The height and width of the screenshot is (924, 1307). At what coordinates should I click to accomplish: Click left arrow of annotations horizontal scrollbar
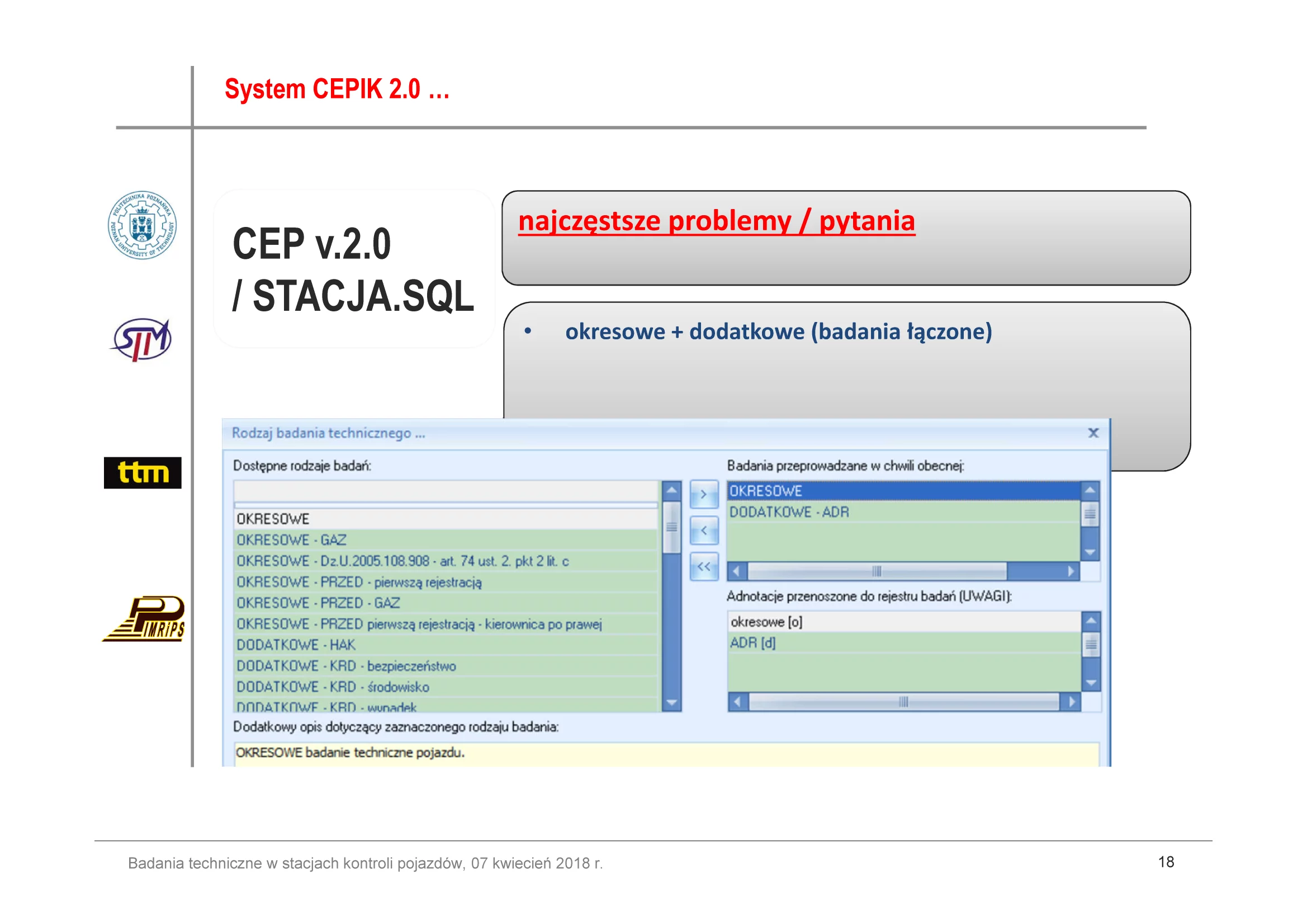click(x=738, y=702)
